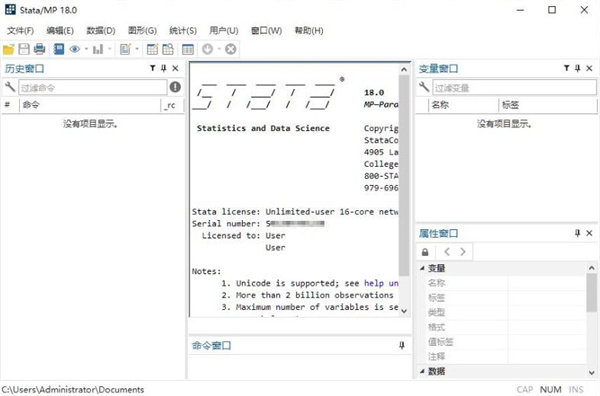Screen dimensions: 600x396
Task: Open the Variables Manager icon
Action: (188, 49)
